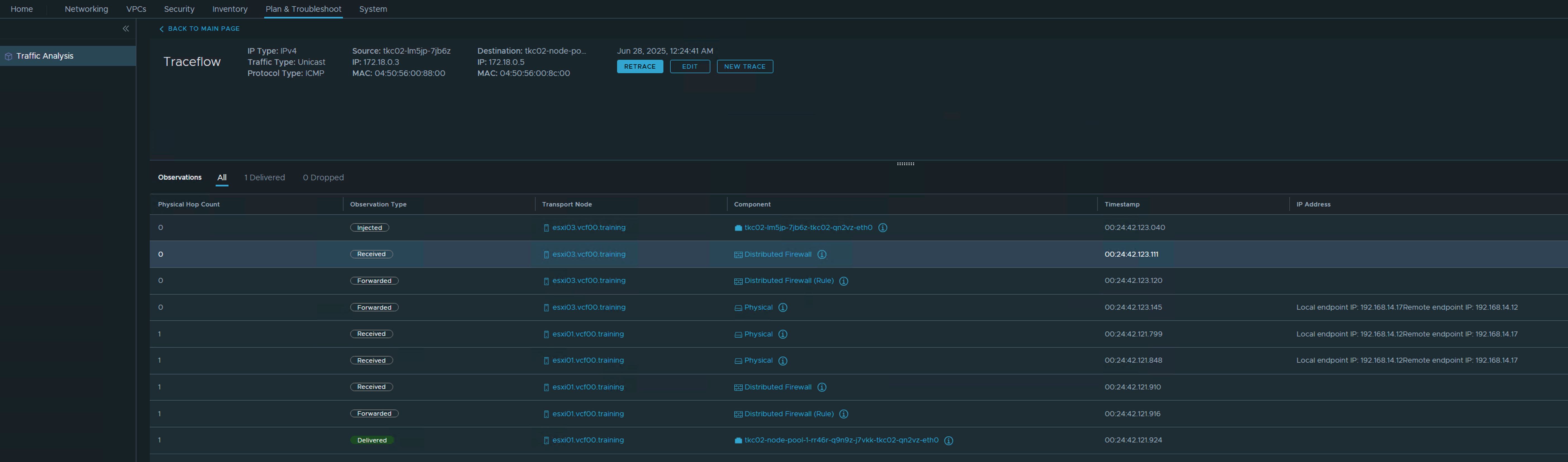Open the Security tab
Image resolution: width=1568 pixels, height=462 pixels.
179,9
